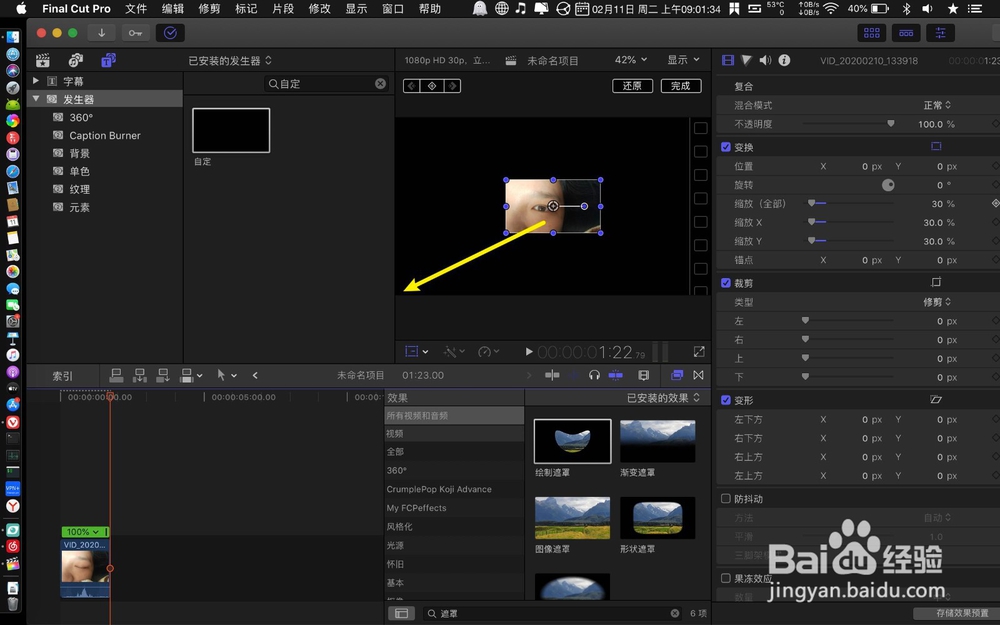The width and height of the screenshot is (1000, 625).
Task: Select the Insert clip icon
Action: click(x=138, y=375)
